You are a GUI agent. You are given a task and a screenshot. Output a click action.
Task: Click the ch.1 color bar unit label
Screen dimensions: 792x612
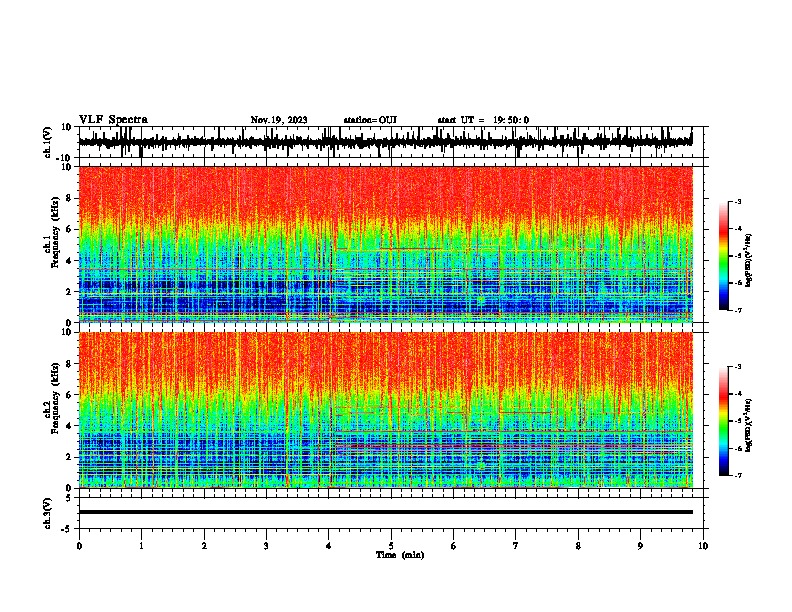click(x=749, y=261)
